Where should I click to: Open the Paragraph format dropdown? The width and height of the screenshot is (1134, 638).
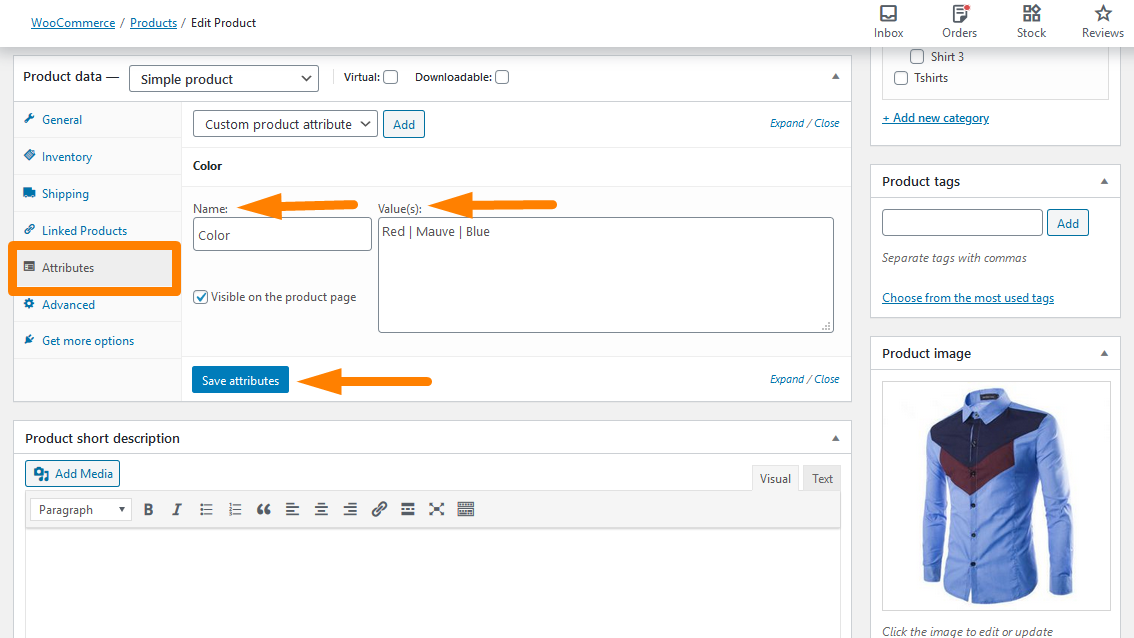point(81,509)
